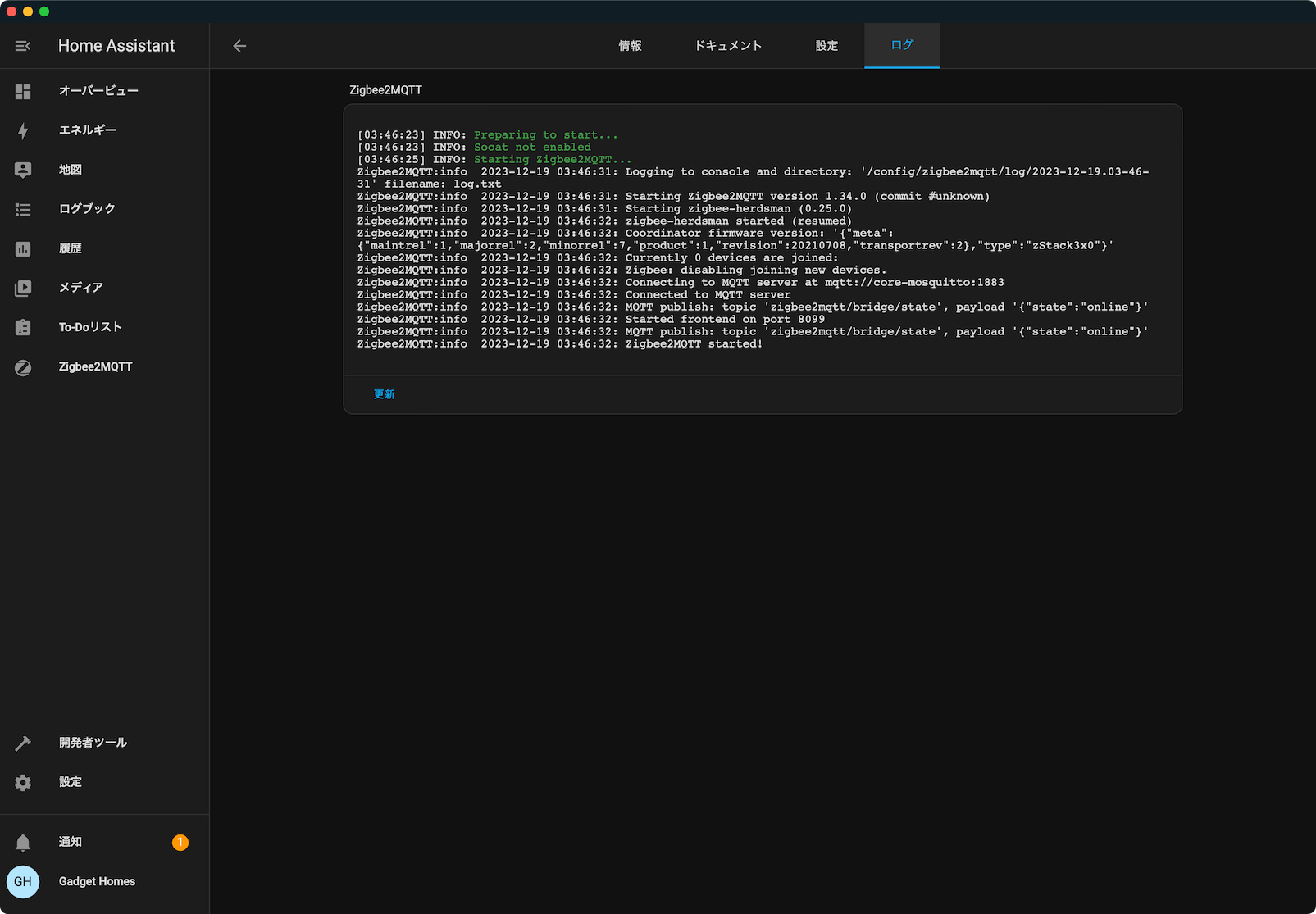Open the 情報 tab
1316x914 pixels.
pyautogui.click(x=630, y=46)
